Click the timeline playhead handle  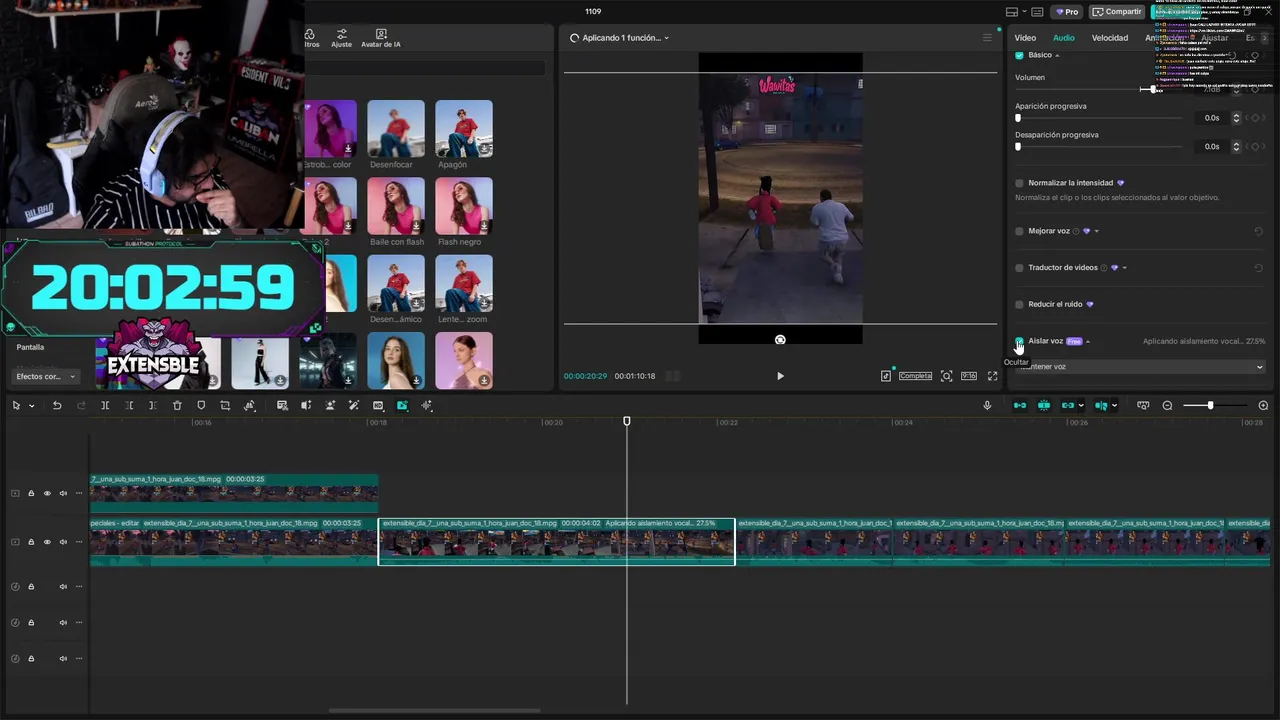627,421
